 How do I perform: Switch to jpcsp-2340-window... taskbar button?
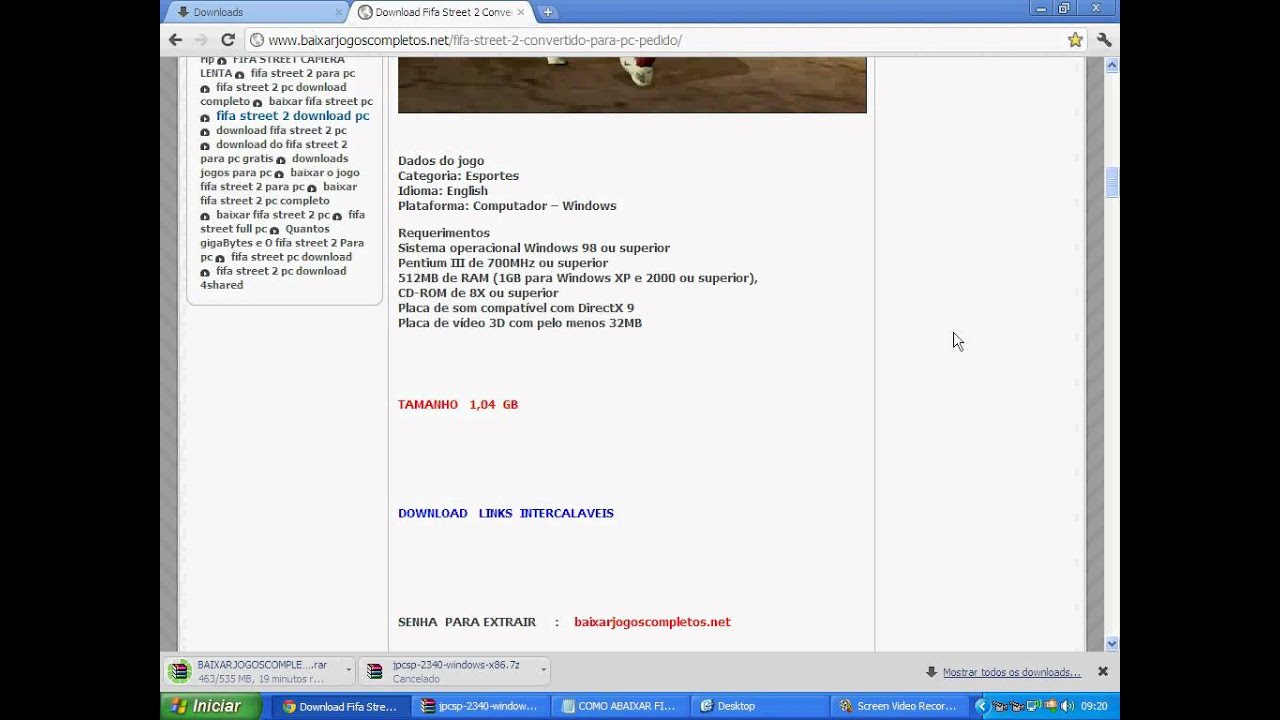click(x=479, y=706)
